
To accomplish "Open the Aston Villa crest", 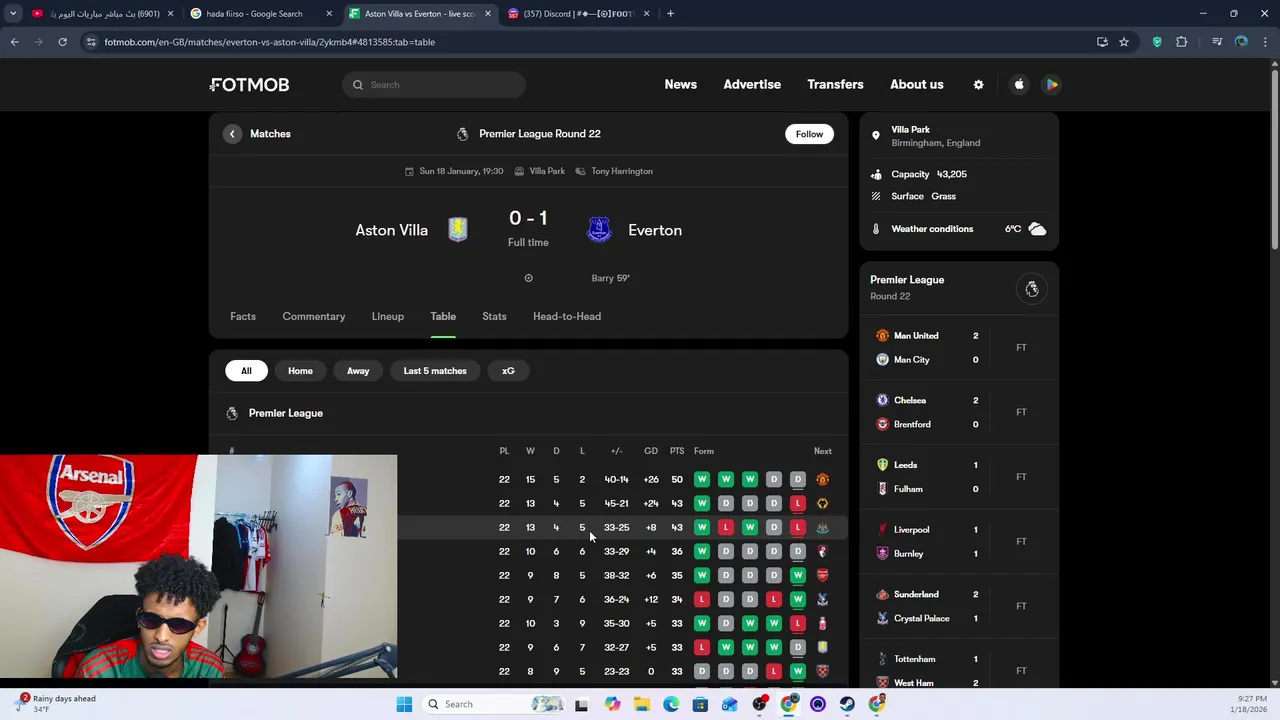I will click(458, 230).
